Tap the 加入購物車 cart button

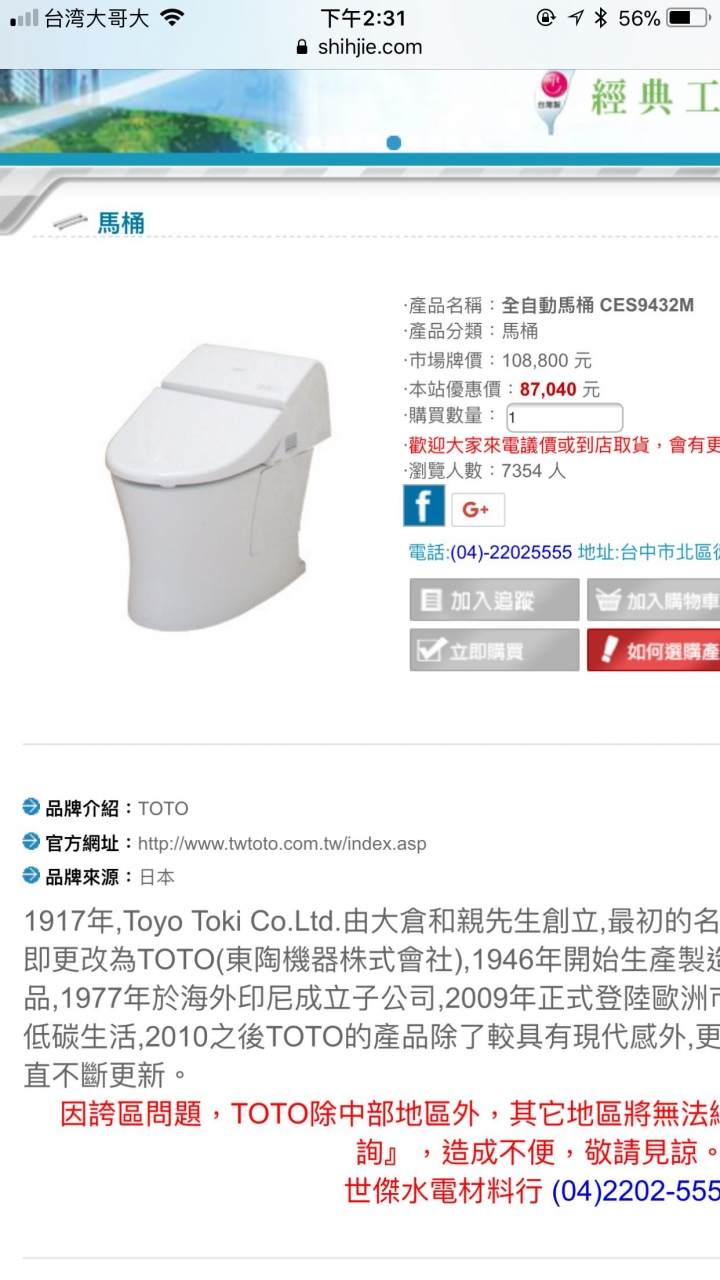click(653, 600)
